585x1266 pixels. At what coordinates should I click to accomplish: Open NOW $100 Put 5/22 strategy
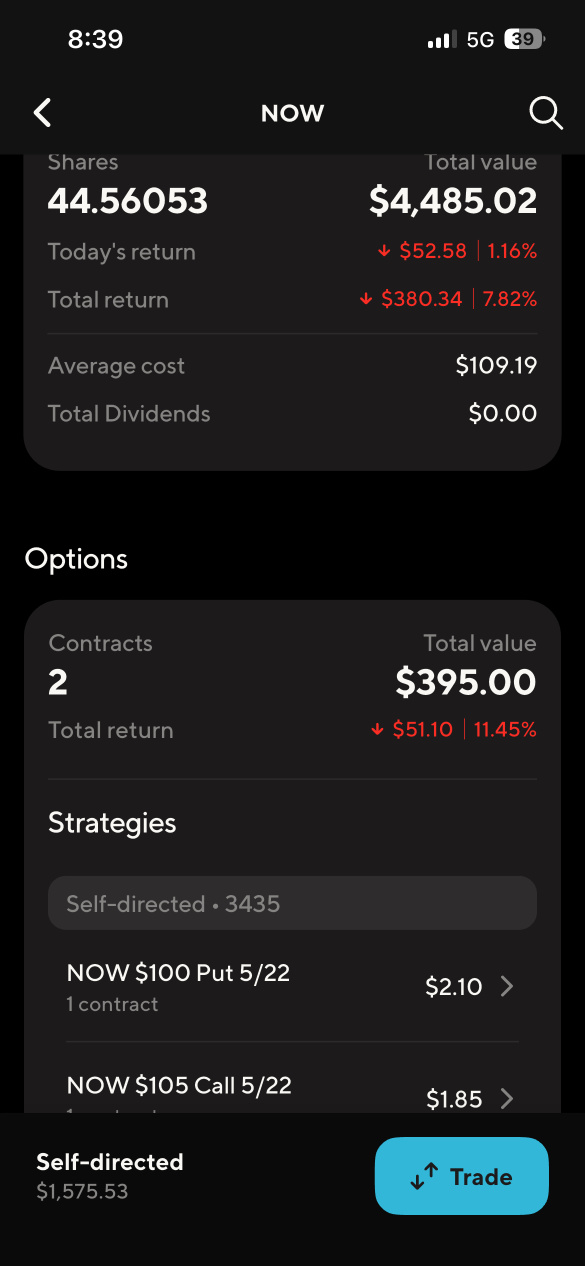[292, 986]
